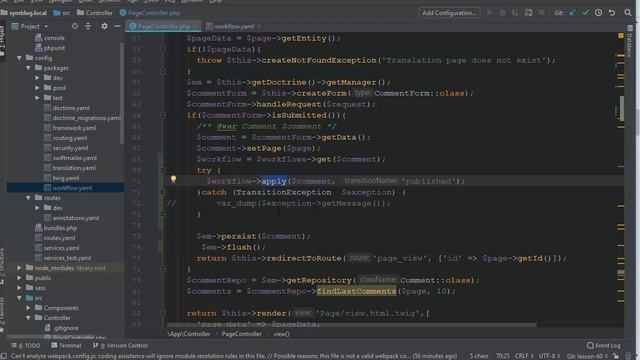Click the CRLF line separator in status bar

pos(524,356)
